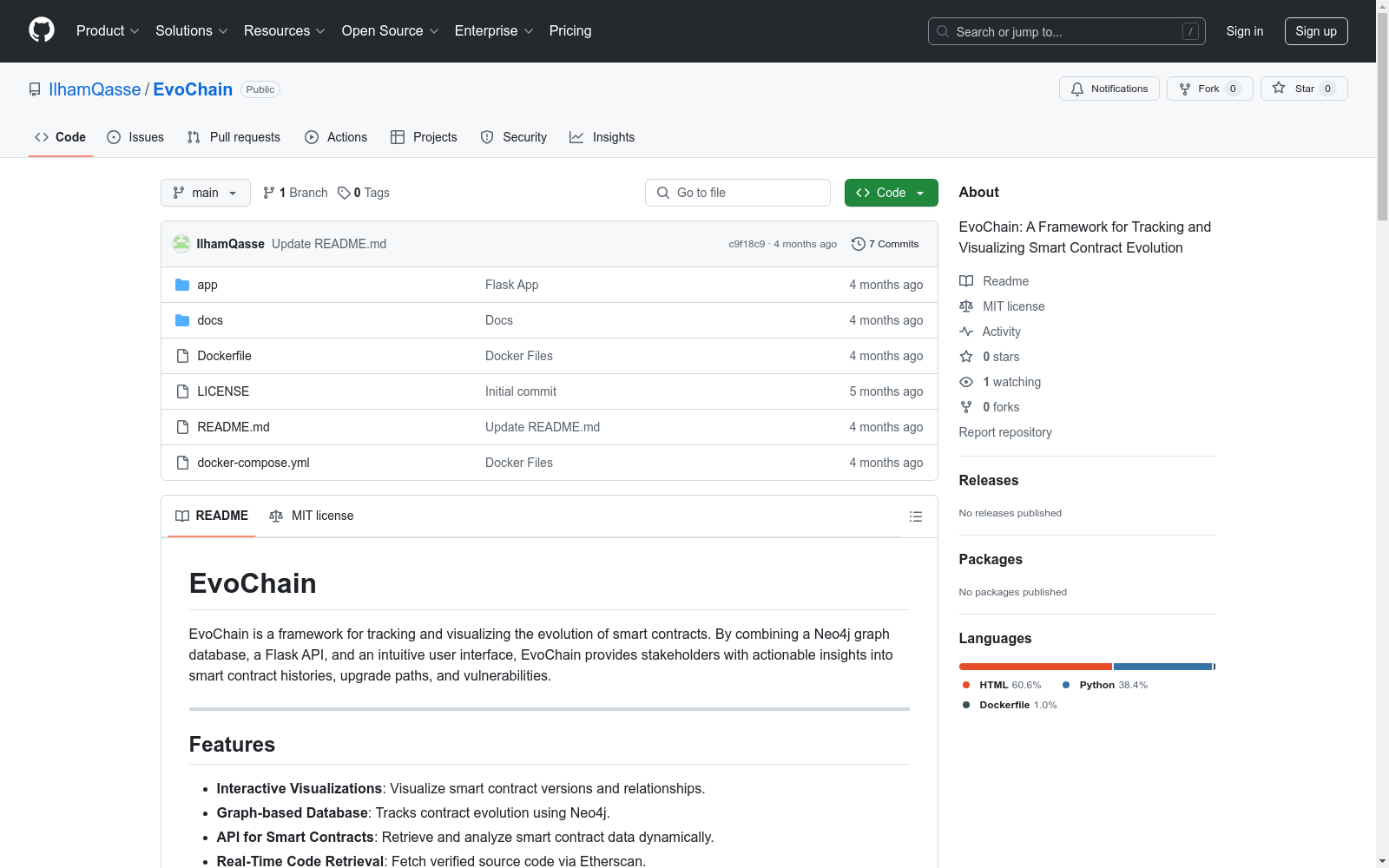Open the Projects tab

(424, 137)
